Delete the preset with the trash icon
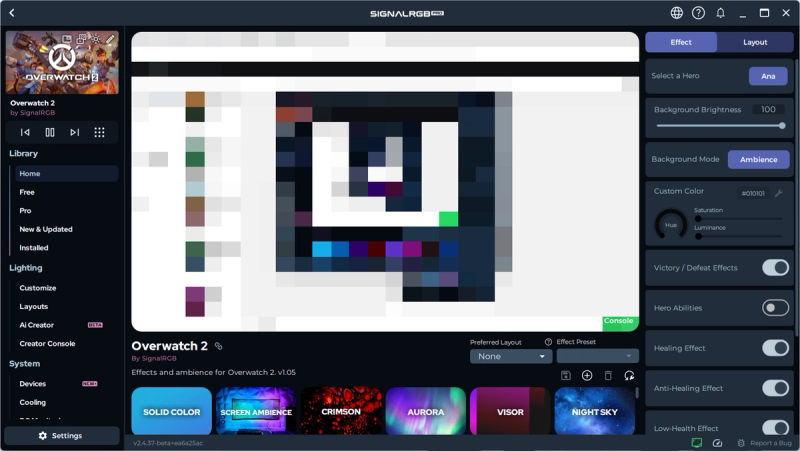The width and height of the screenshot is (800, 451). coord(608,375)
